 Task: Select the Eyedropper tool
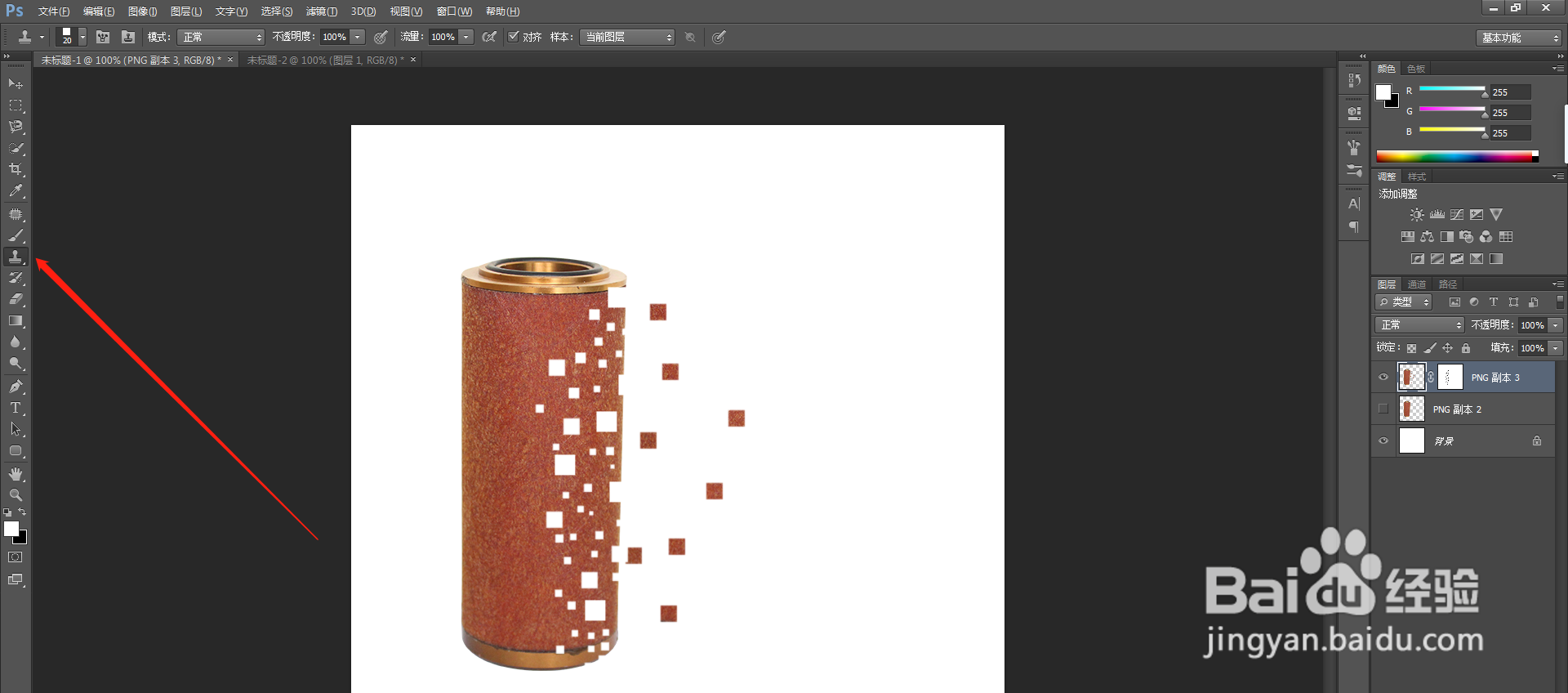pos(16,190)
